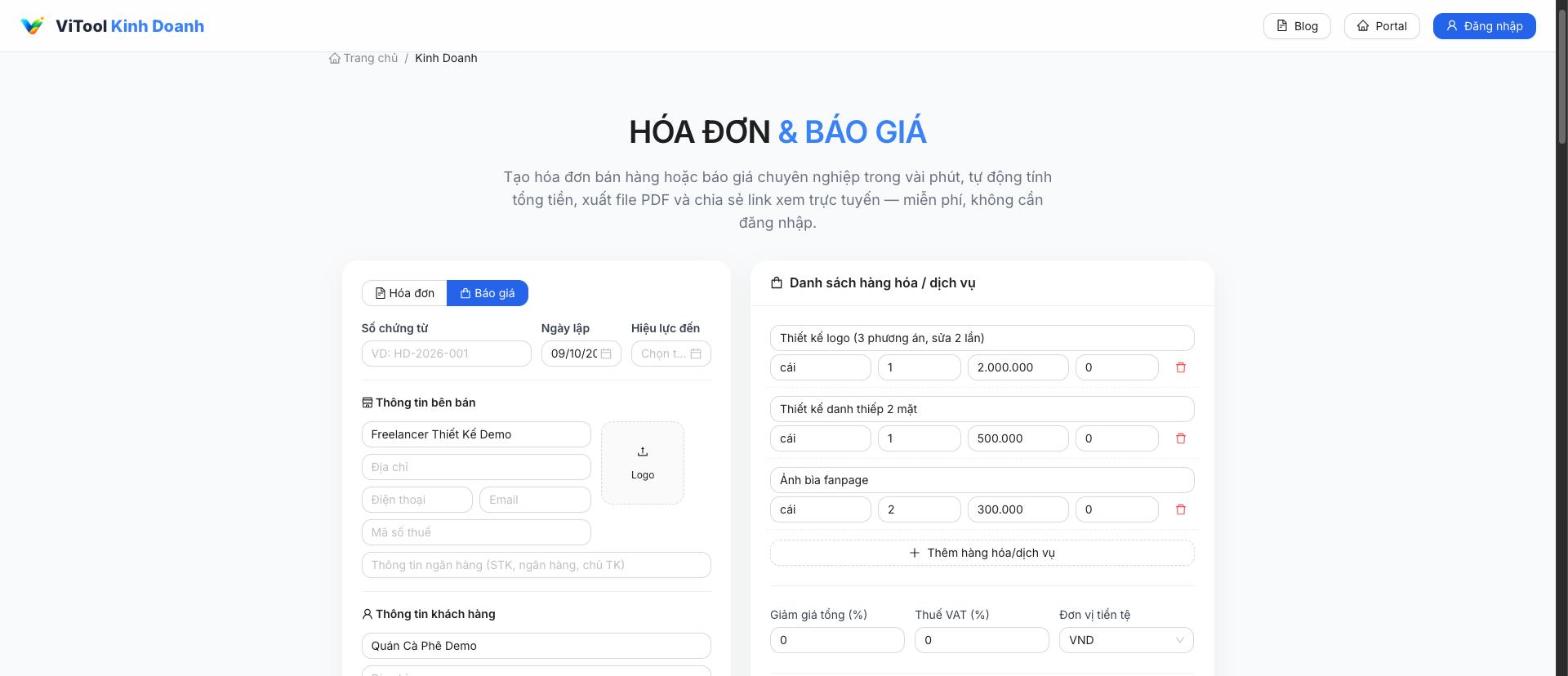Click the Thông tin ngân hàng field
This screenshot has height=676, width=1568.
tap(536, 565)
